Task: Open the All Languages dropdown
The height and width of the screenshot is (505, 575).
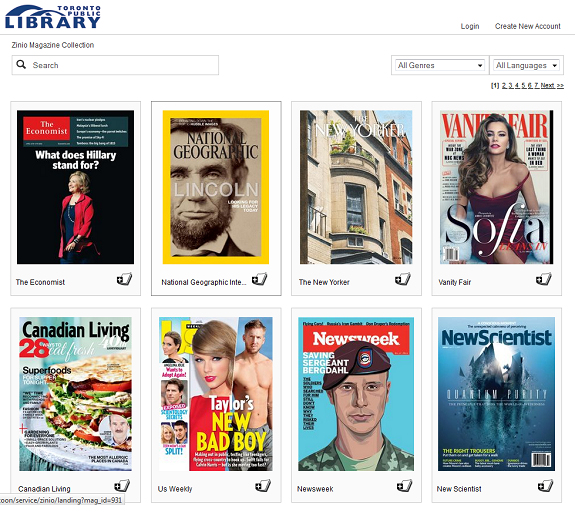Action: pyautogui.click(x=526, y=65)
